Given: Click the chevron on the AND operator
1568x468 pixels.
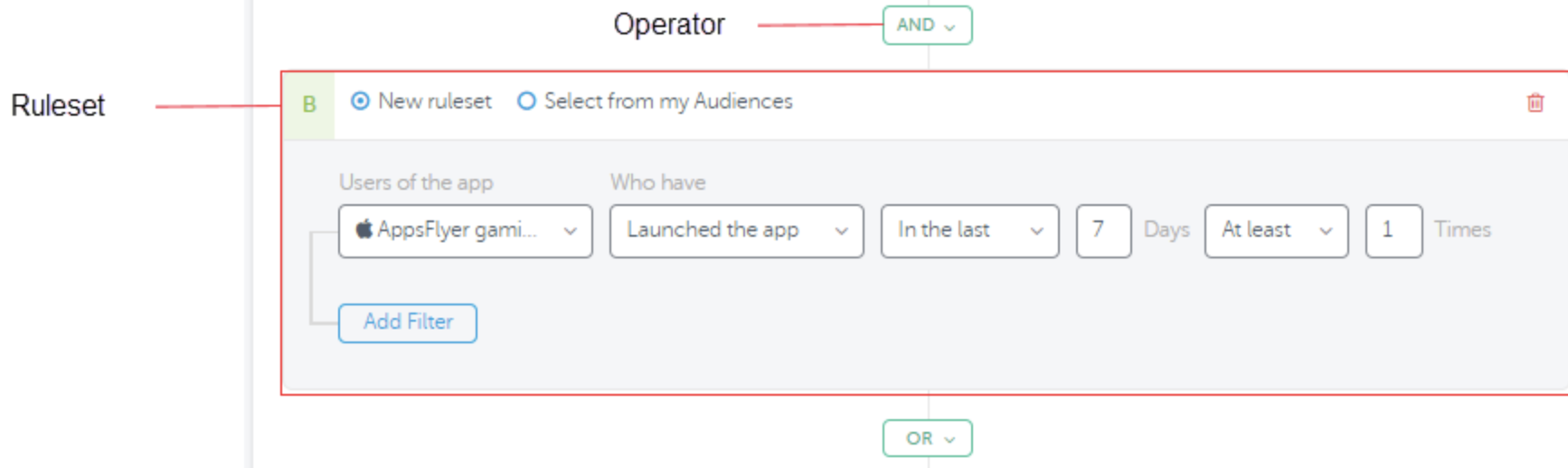Looking at the screenshot, I should pyautogui.click(x=949, y=27).
